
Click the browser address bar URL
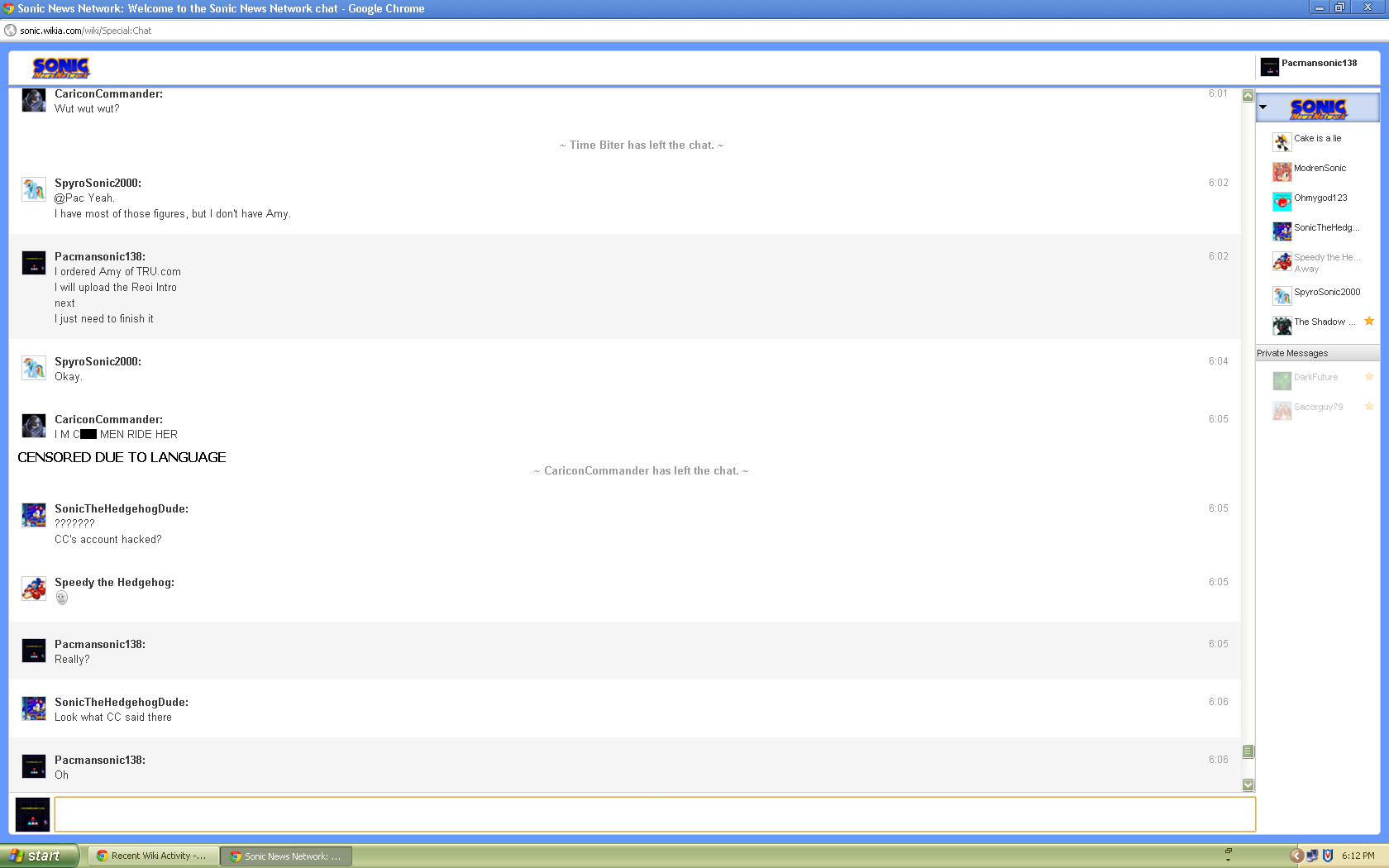point(86,31)
